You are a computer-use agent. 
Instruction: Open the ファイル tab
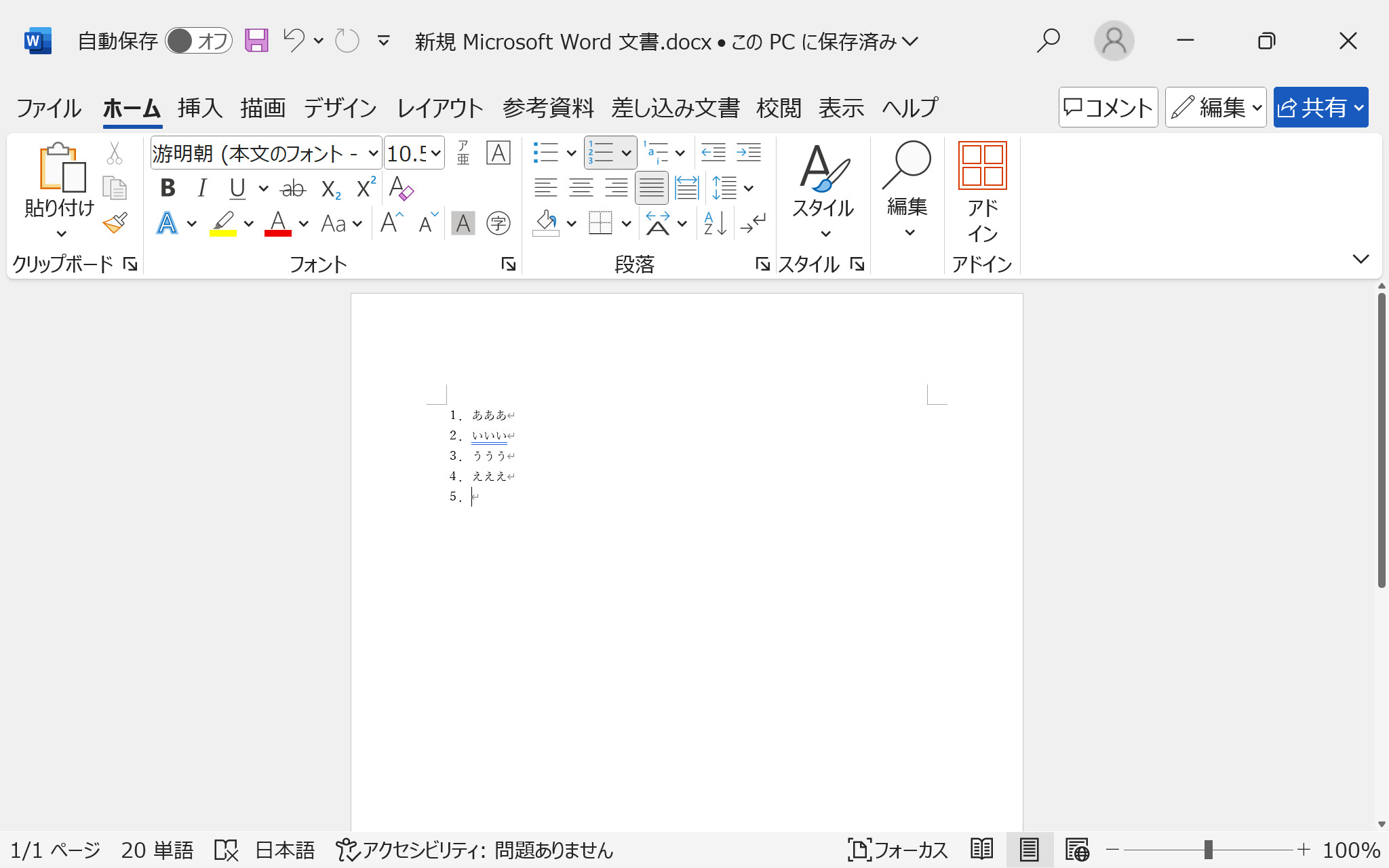tap(49, 108)
